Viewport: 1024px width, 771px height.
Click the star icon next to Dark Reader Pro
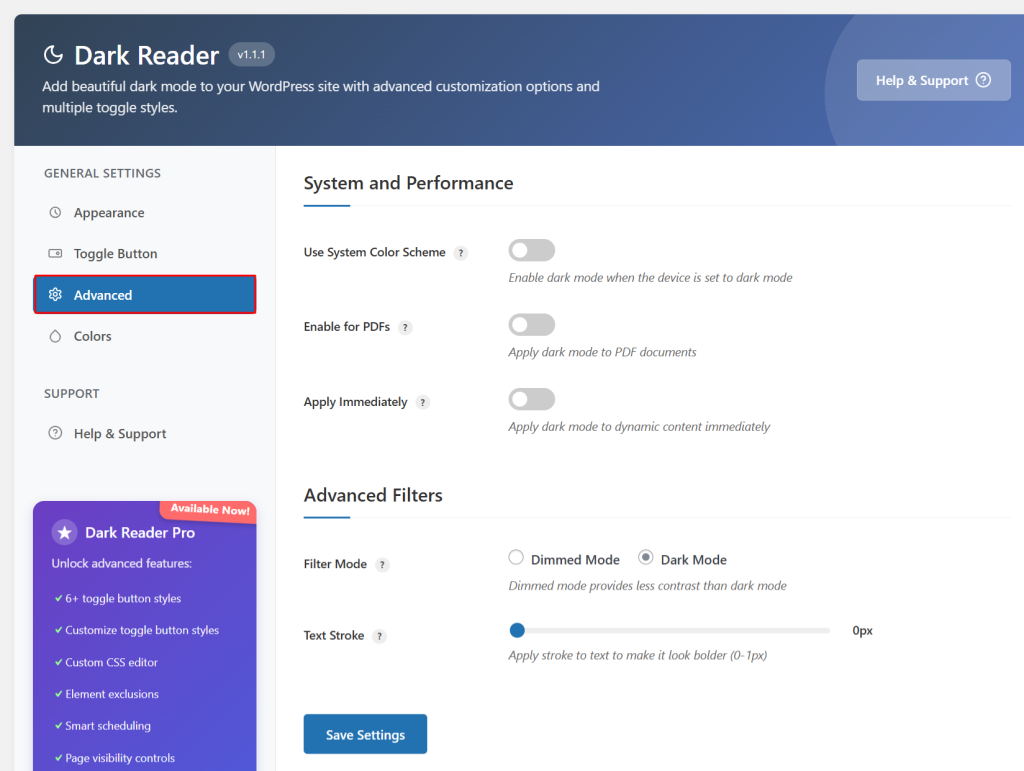(65, 533)
